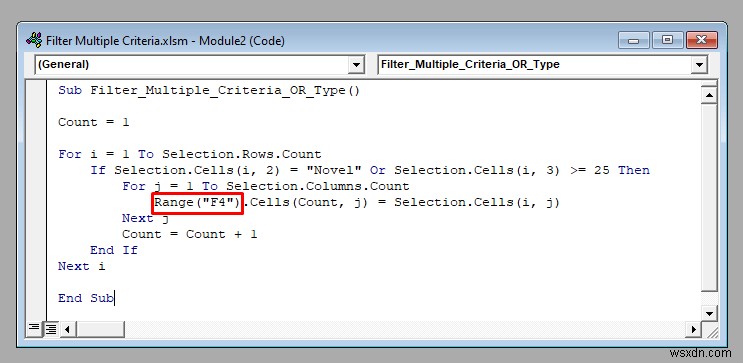Click the "Next j" line
This screenshot has width=743, height=363.
(x=145, y=218)
